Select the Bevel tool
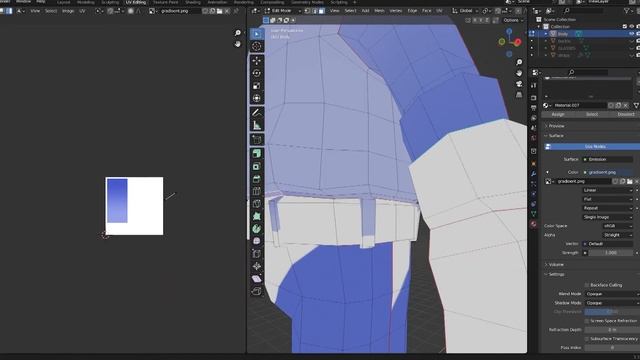 pyautogui.click(x=256, y=179)
